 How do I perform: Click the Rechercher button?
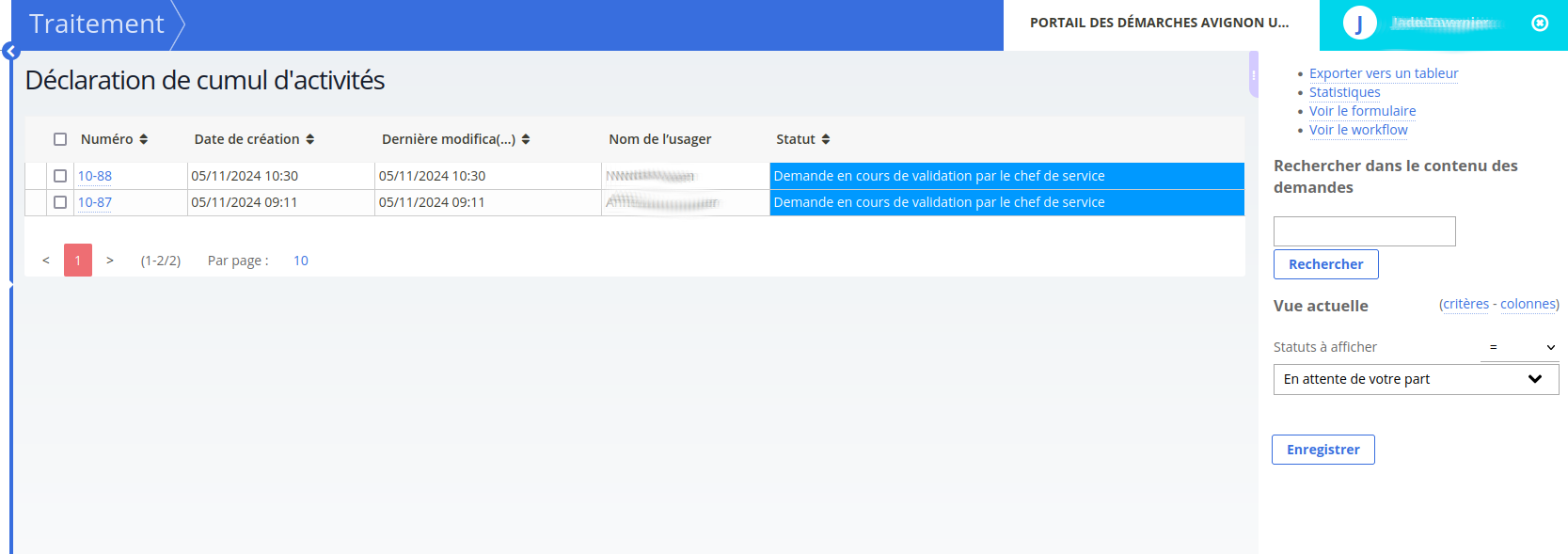click(x=1325, y=264)
